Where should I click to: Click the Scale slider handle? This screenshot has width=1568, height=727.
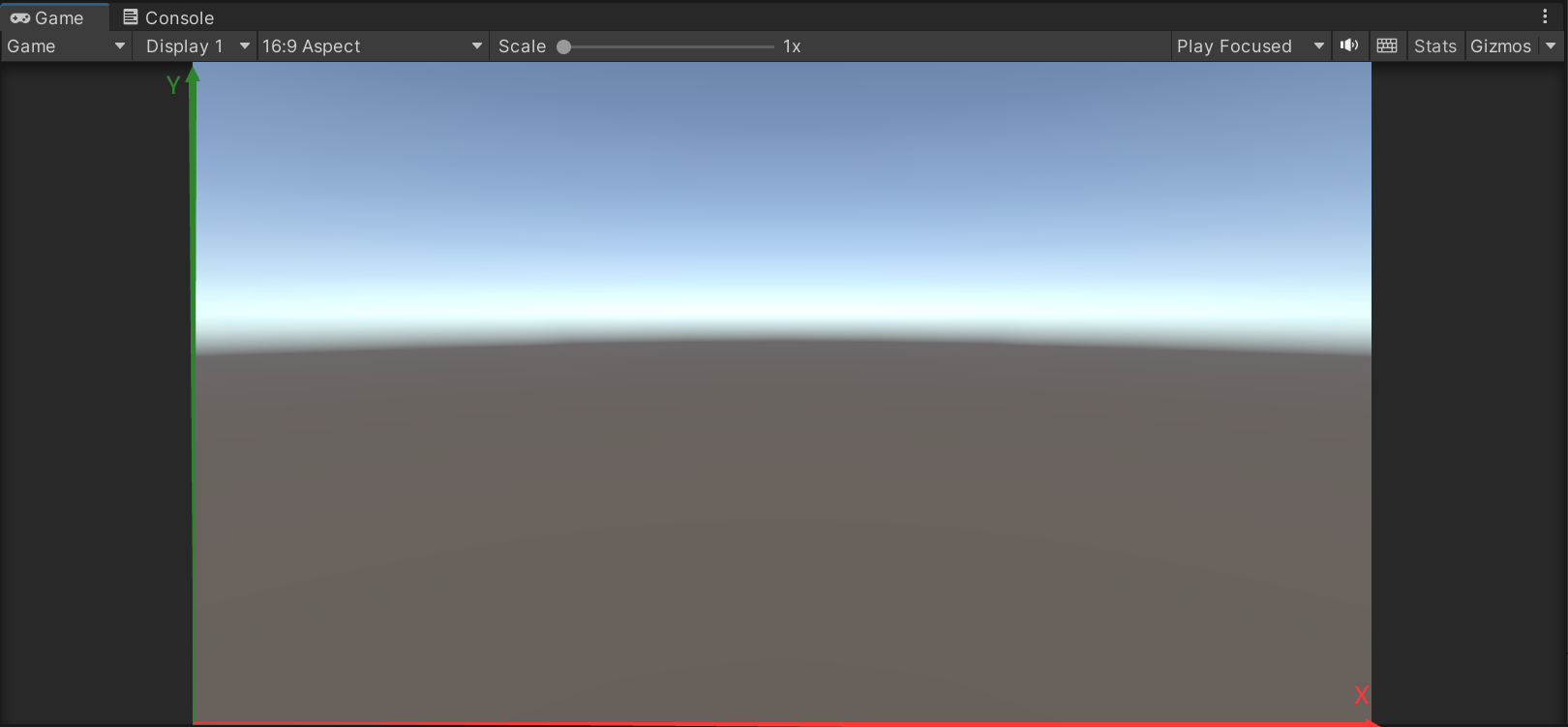pos(564,46)
